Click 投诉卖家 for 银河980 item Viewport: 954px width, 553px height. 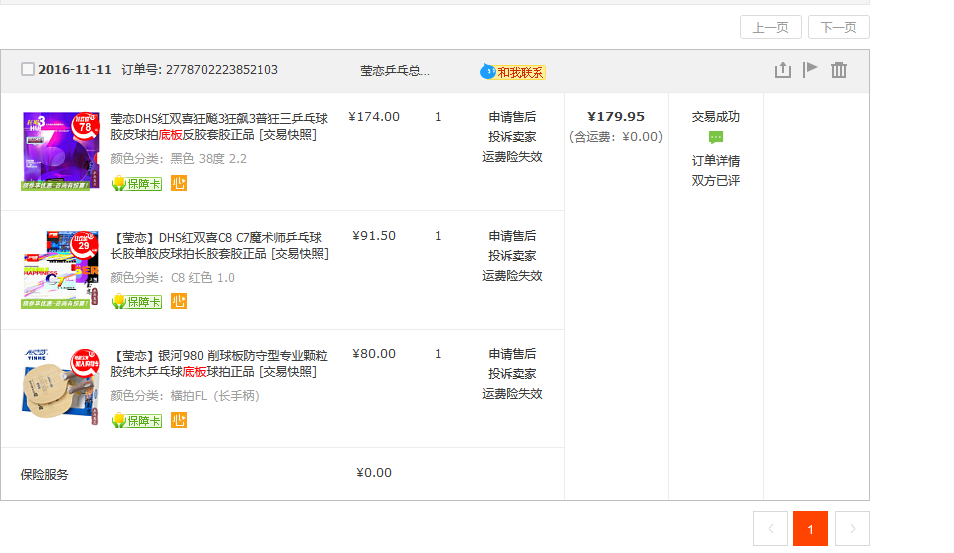pos(512,374)
